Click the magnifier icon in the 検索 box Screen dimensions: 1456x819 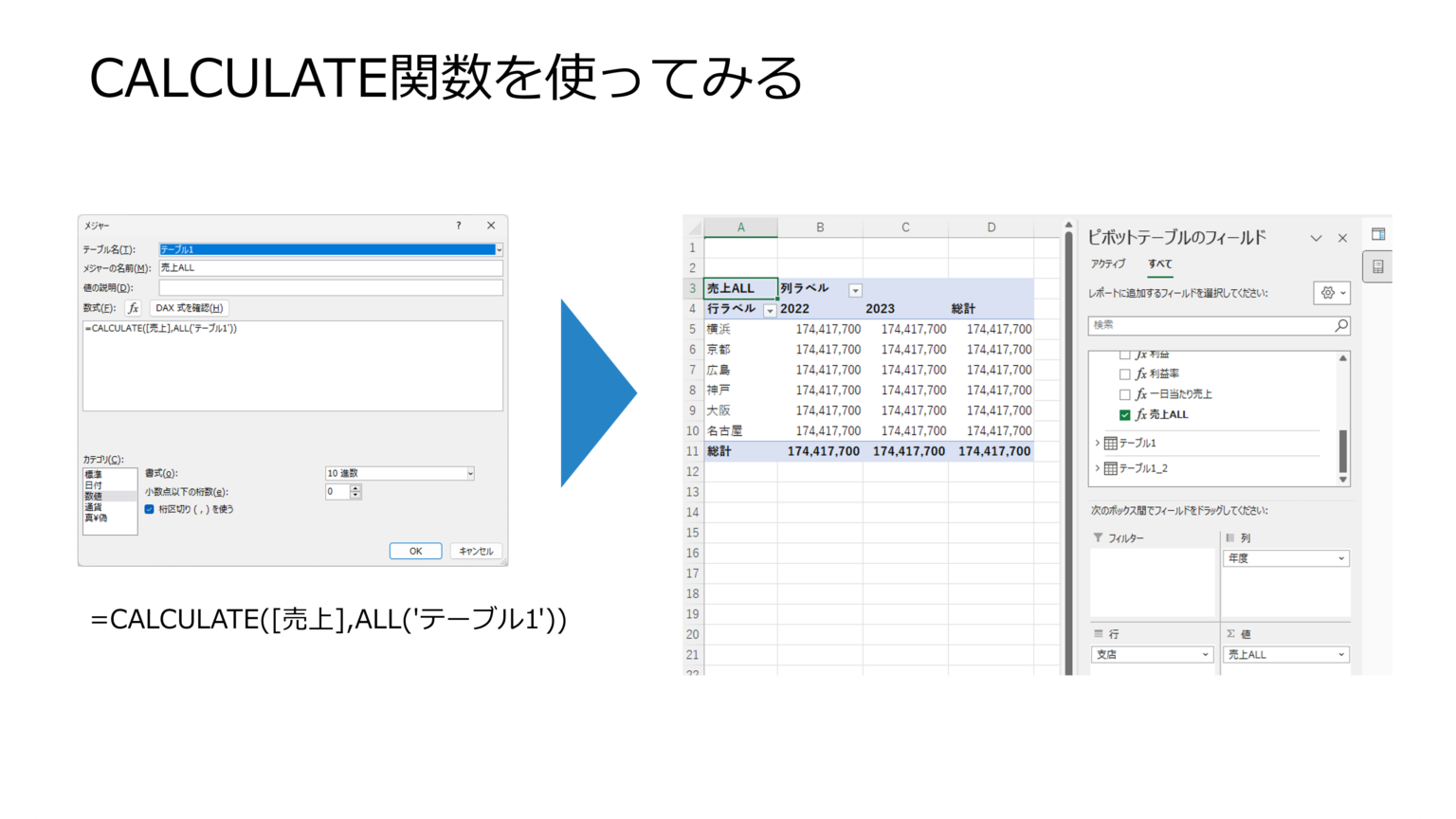(x=1340, y=326)
